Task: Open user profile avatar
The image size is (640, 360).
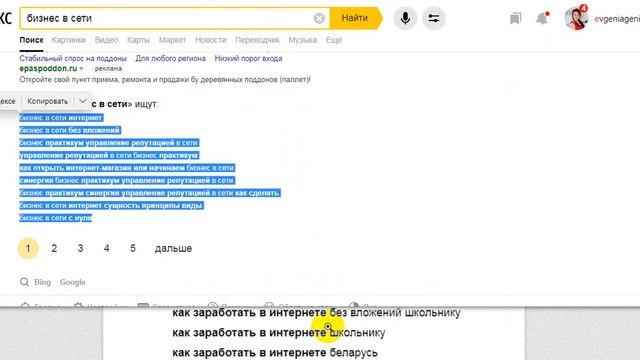Action: coord(576,18)
